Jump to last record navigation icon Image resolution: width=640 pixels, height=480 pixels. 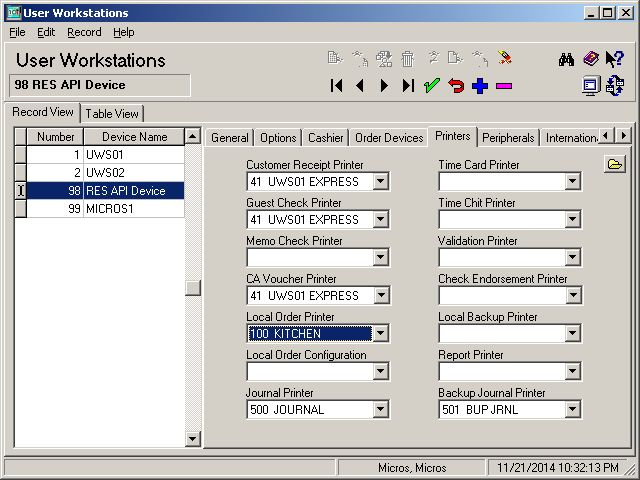(x=408, y=86)
